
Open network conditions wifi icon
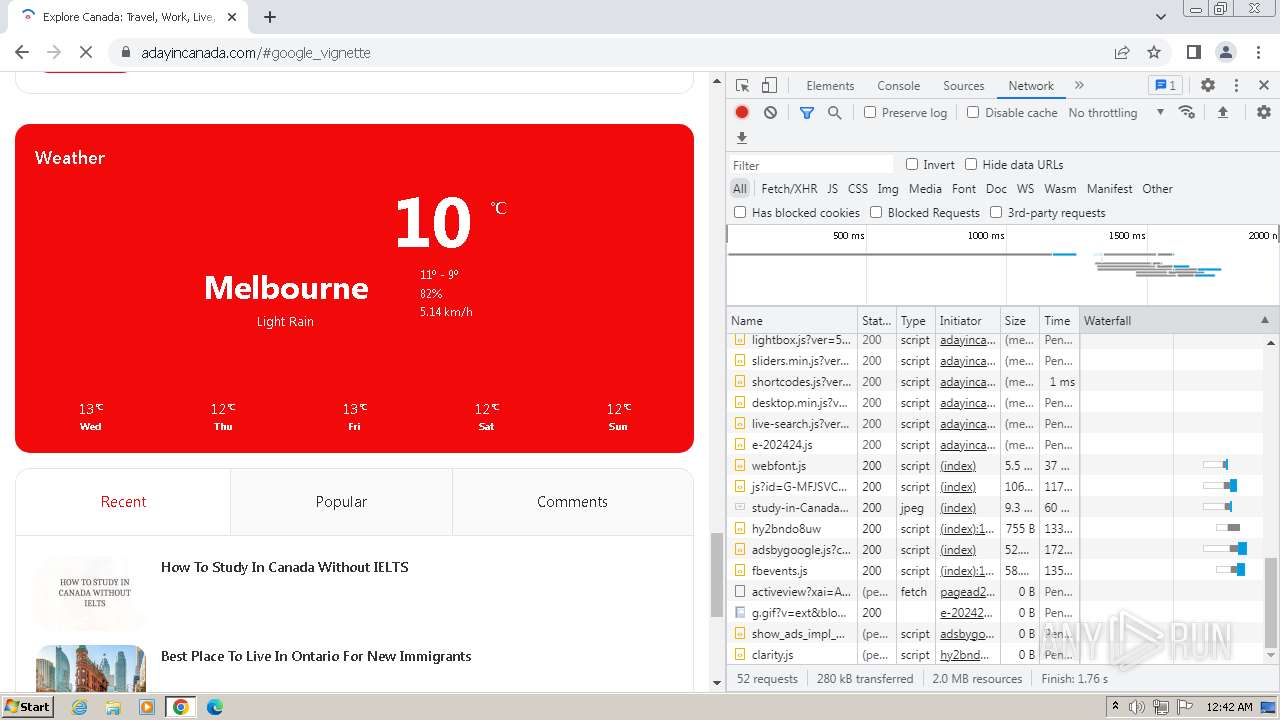pos(1187,113)
